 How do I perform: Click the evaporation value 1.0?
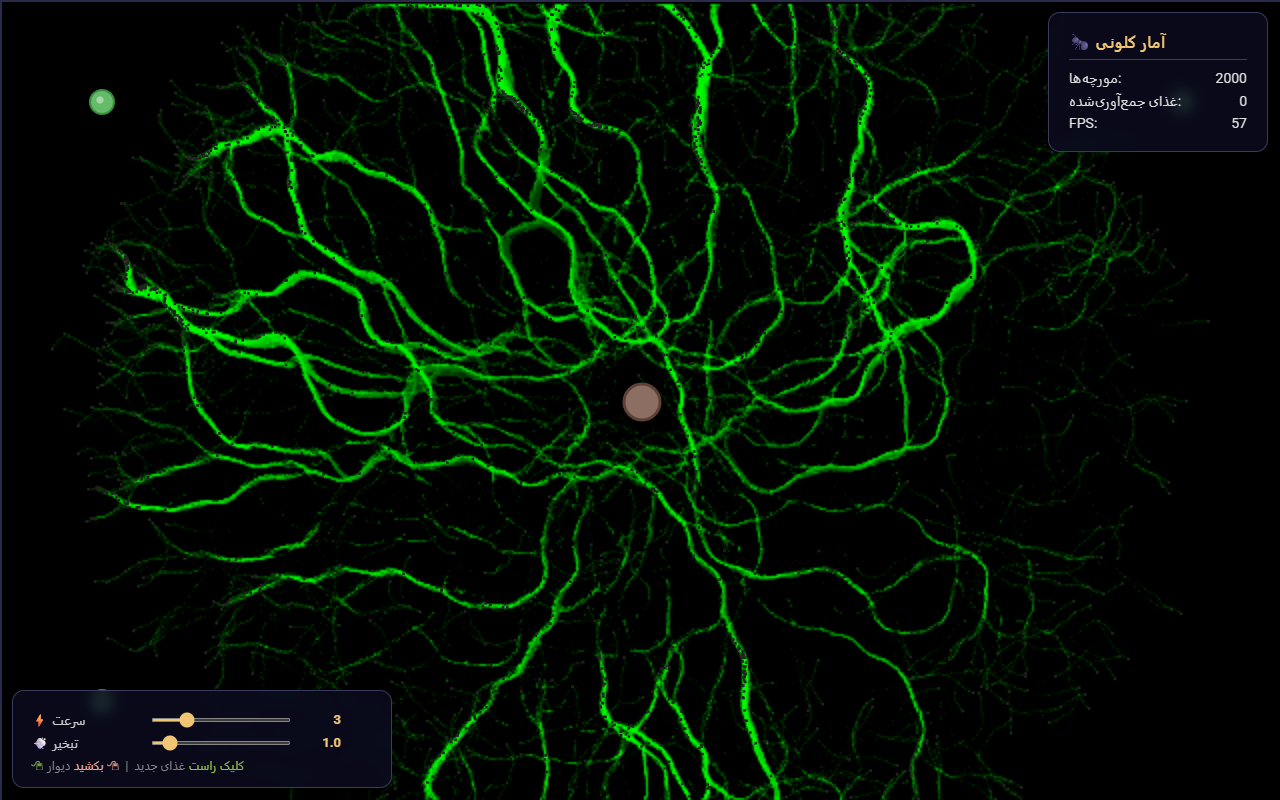[332, 743]
